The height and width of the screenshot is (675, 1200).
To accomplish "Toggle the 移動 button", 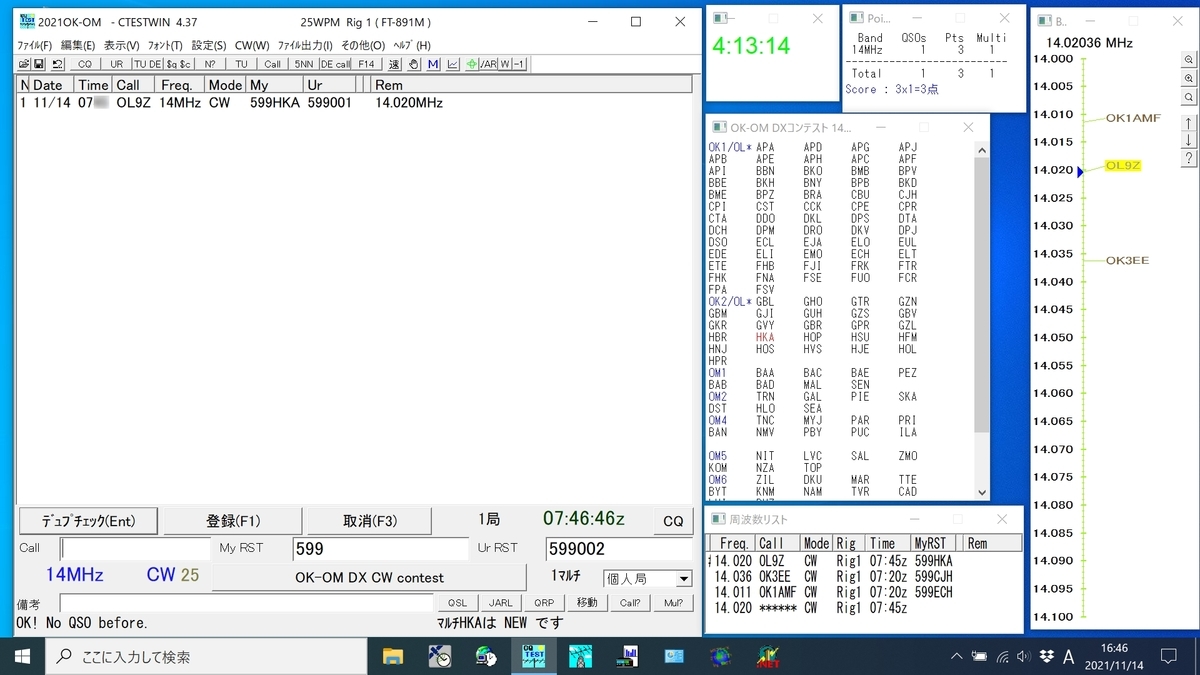I will [x=587, y=603].
